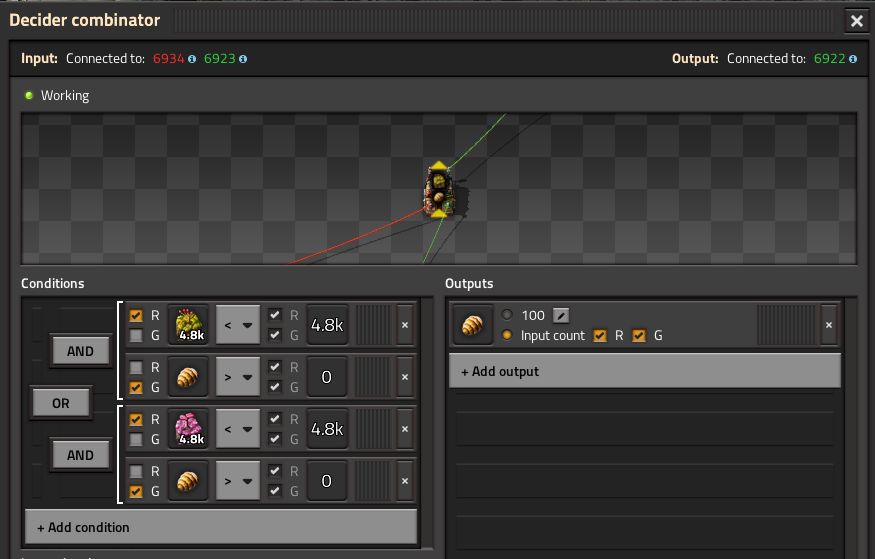
Task: Uncheck the left R checkbox of first condition
Action: tap(136, 315)
